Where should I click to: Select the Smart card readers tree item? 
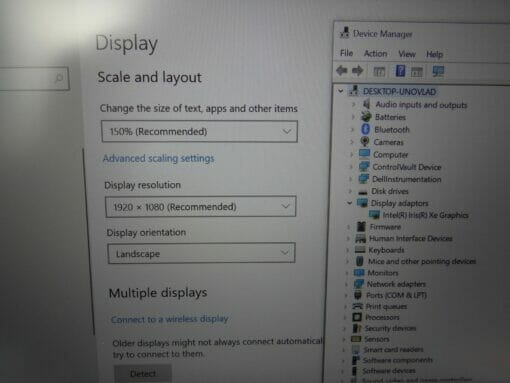[x=393, y=349]
